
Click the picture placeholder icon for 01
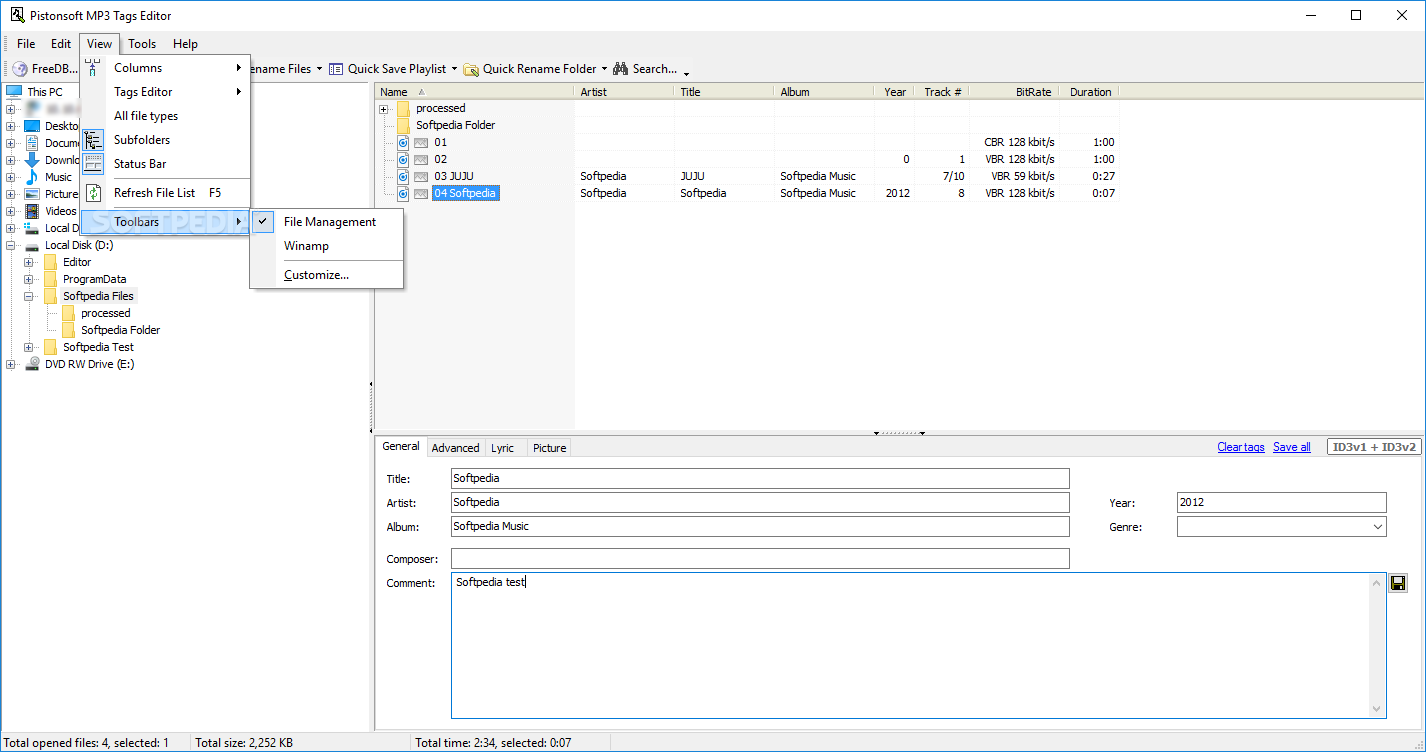coord(421,143)
